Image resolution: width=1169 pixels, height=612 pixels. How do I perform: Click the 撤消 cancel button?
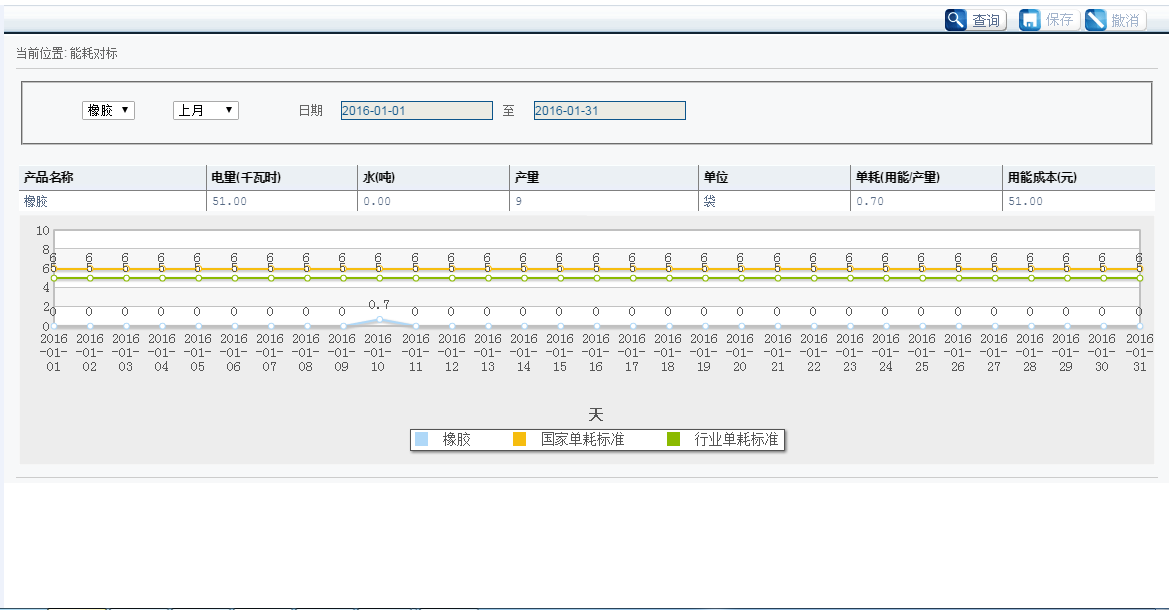[1114, 20]
